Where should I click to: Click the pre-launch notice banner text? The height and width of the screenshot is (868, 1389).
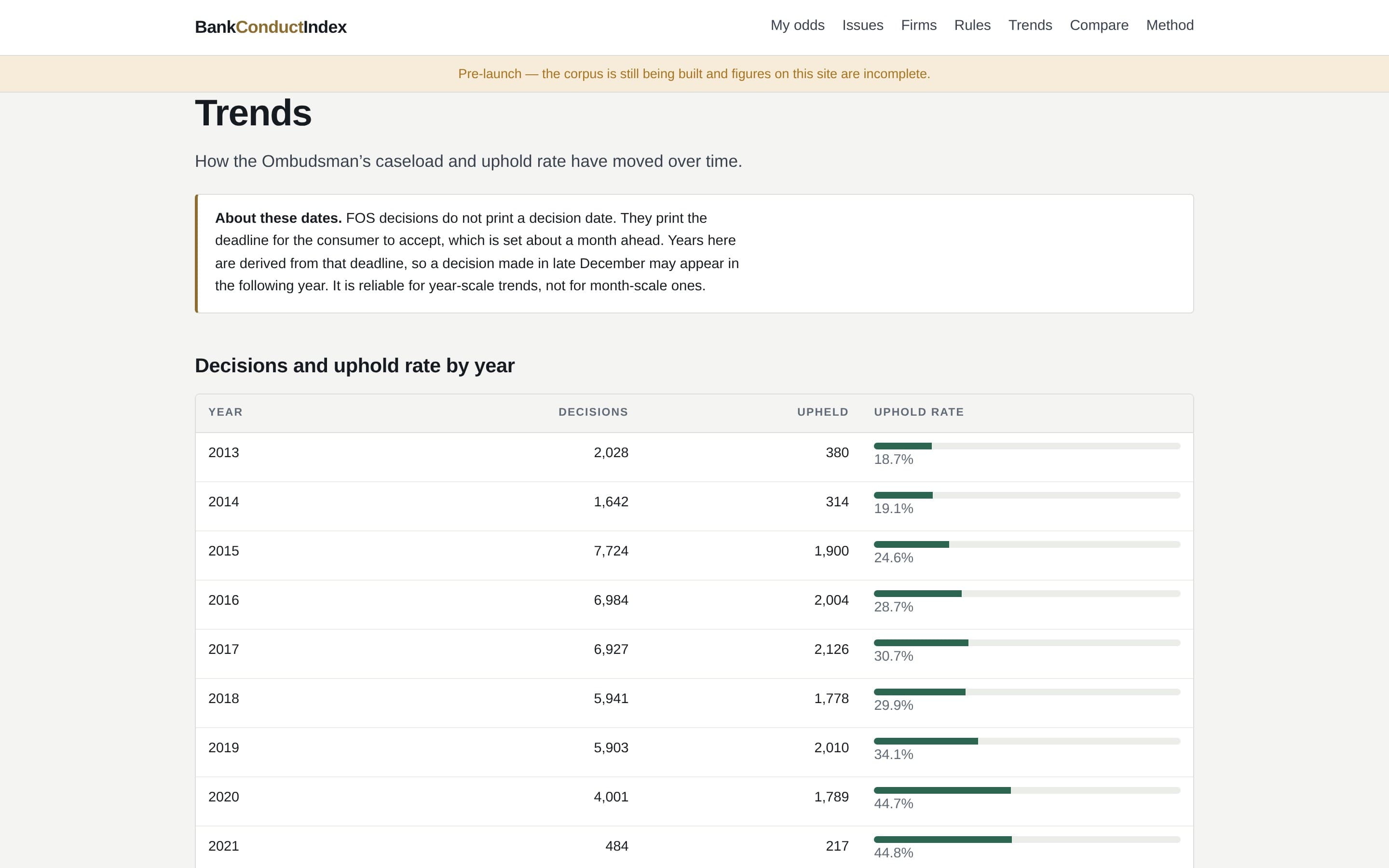(694, 74)
